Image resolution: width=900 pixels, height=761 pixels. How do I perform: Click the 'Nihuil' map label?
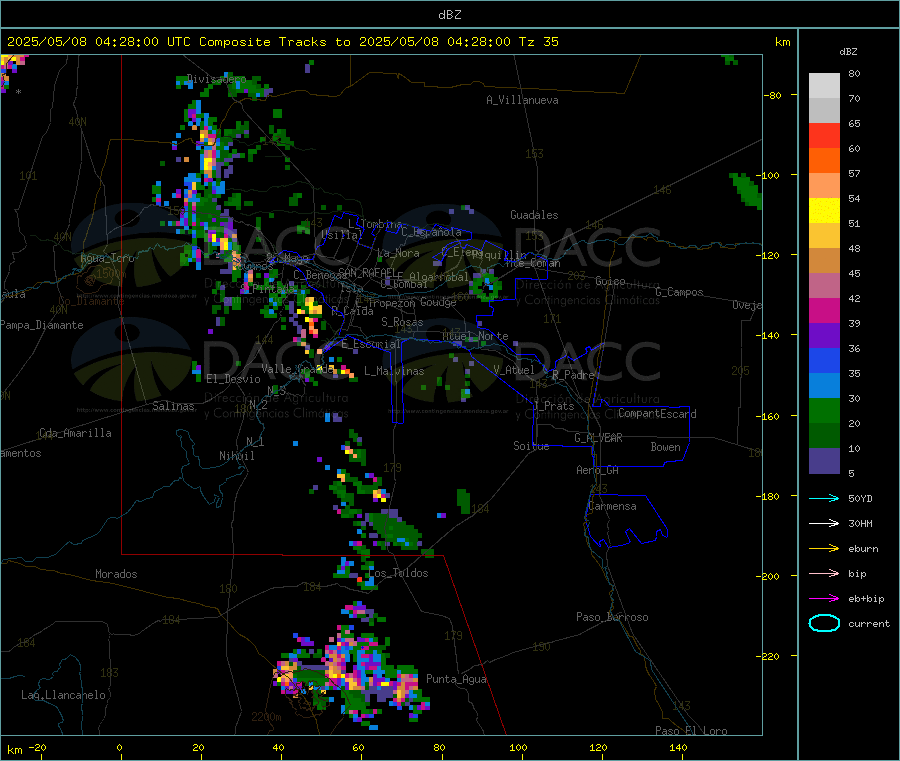[x=236, y=456]
